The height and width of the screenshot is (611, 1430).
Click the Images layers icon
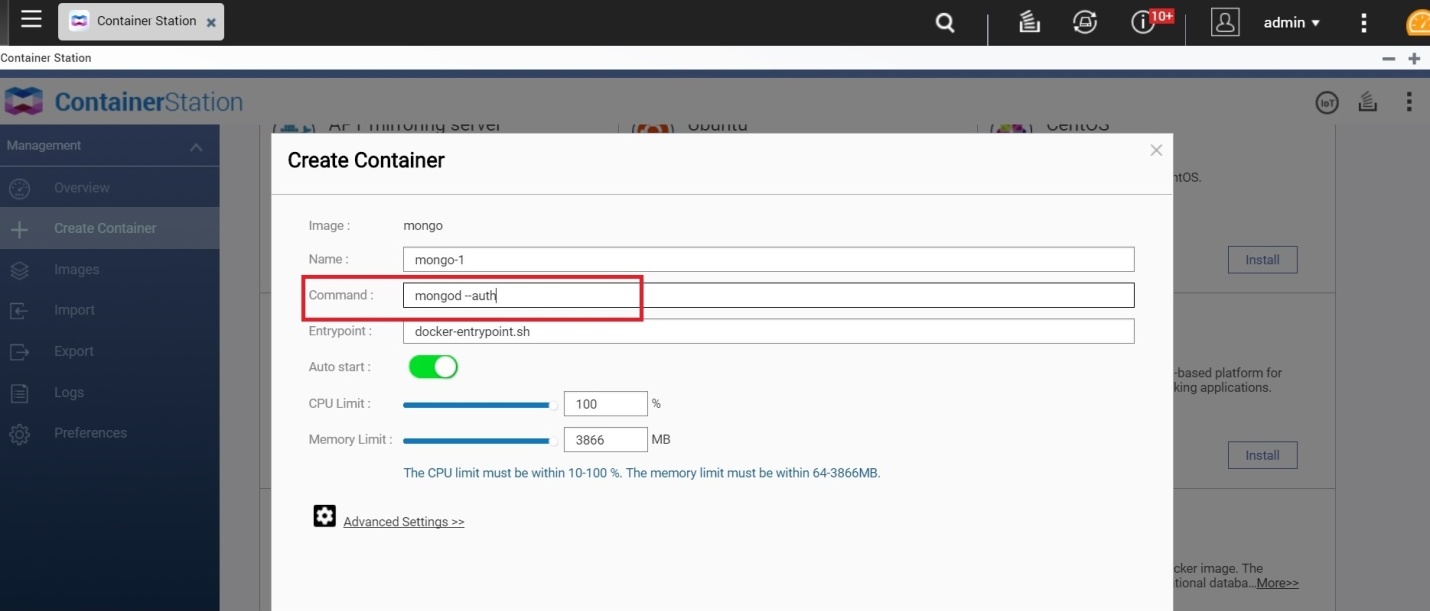pos(20,270)
